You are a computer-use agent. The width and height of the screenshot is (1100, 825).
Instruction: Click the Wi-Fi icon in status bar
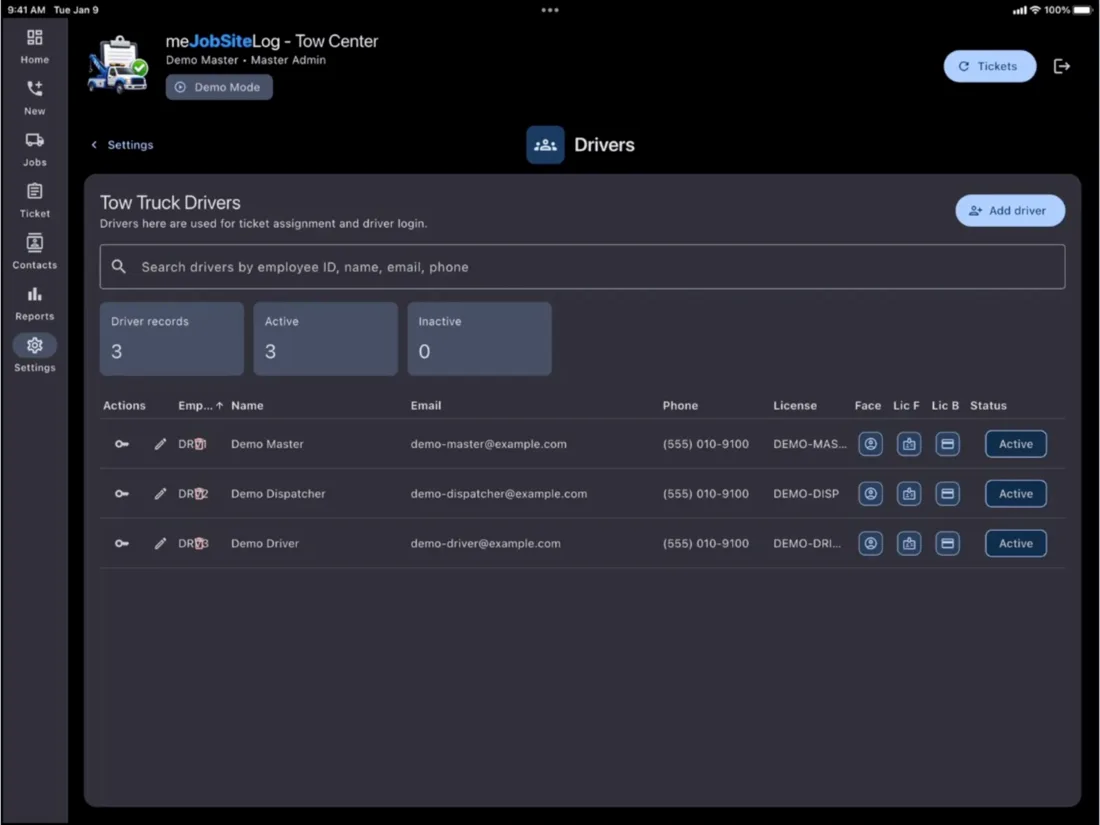(1035, 10)
